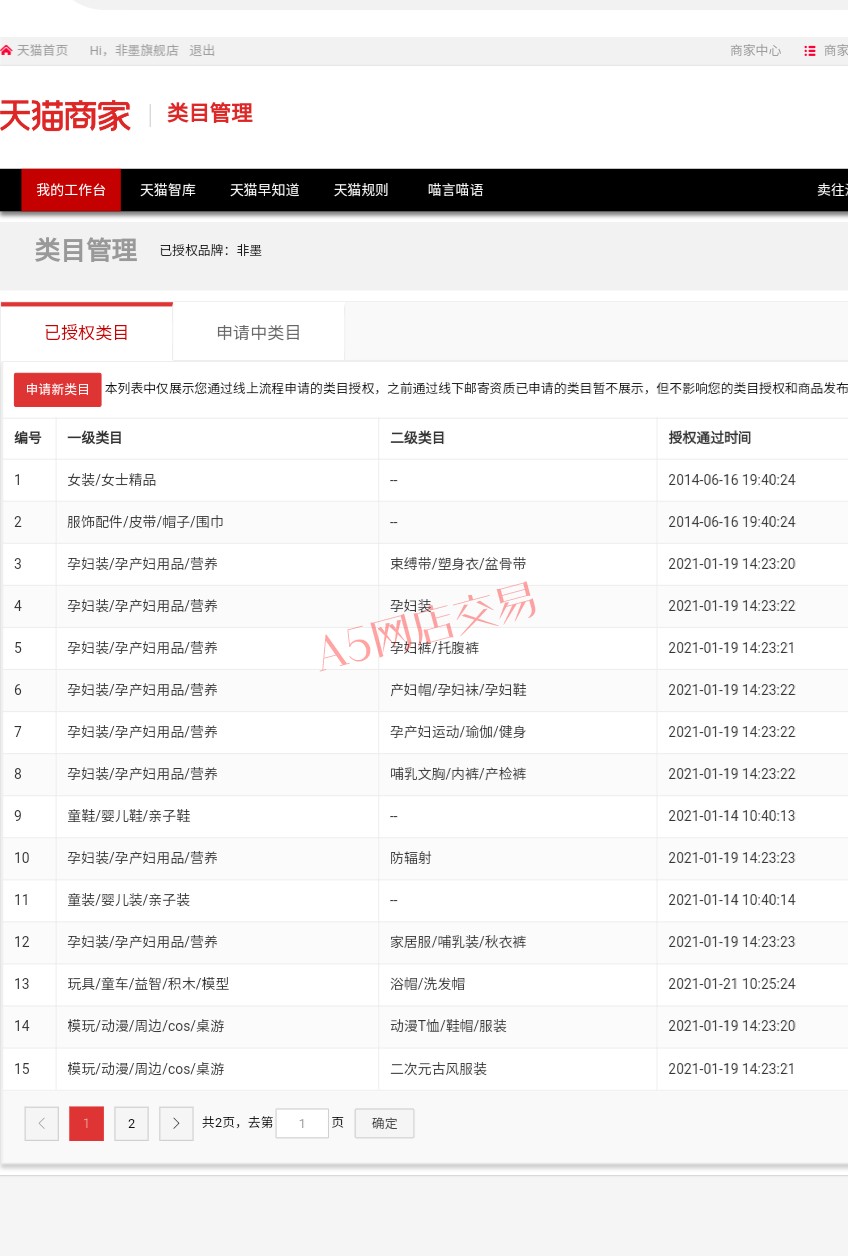The width and height of the screenshot is (848, 1256).
Task: Click the 天猫商家 logo
Action: [65, 115]
